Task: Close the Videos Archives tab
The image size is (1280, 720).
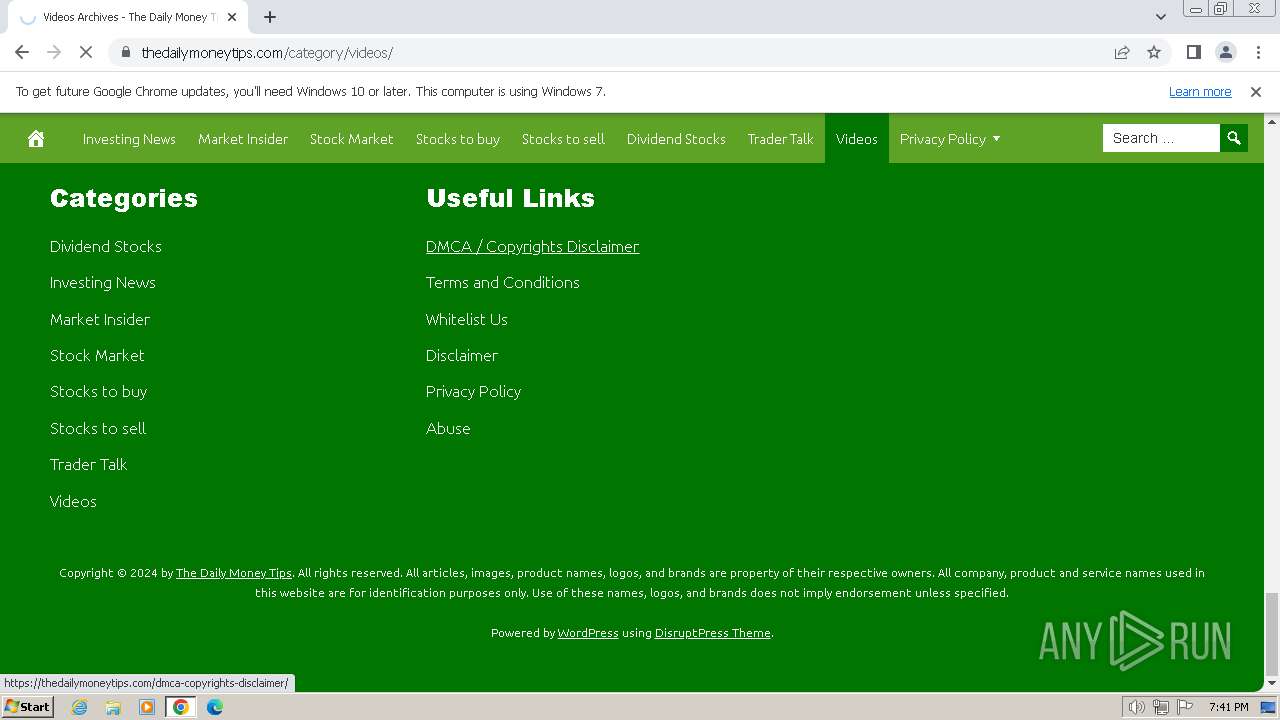Action: [x=232, y=17]
